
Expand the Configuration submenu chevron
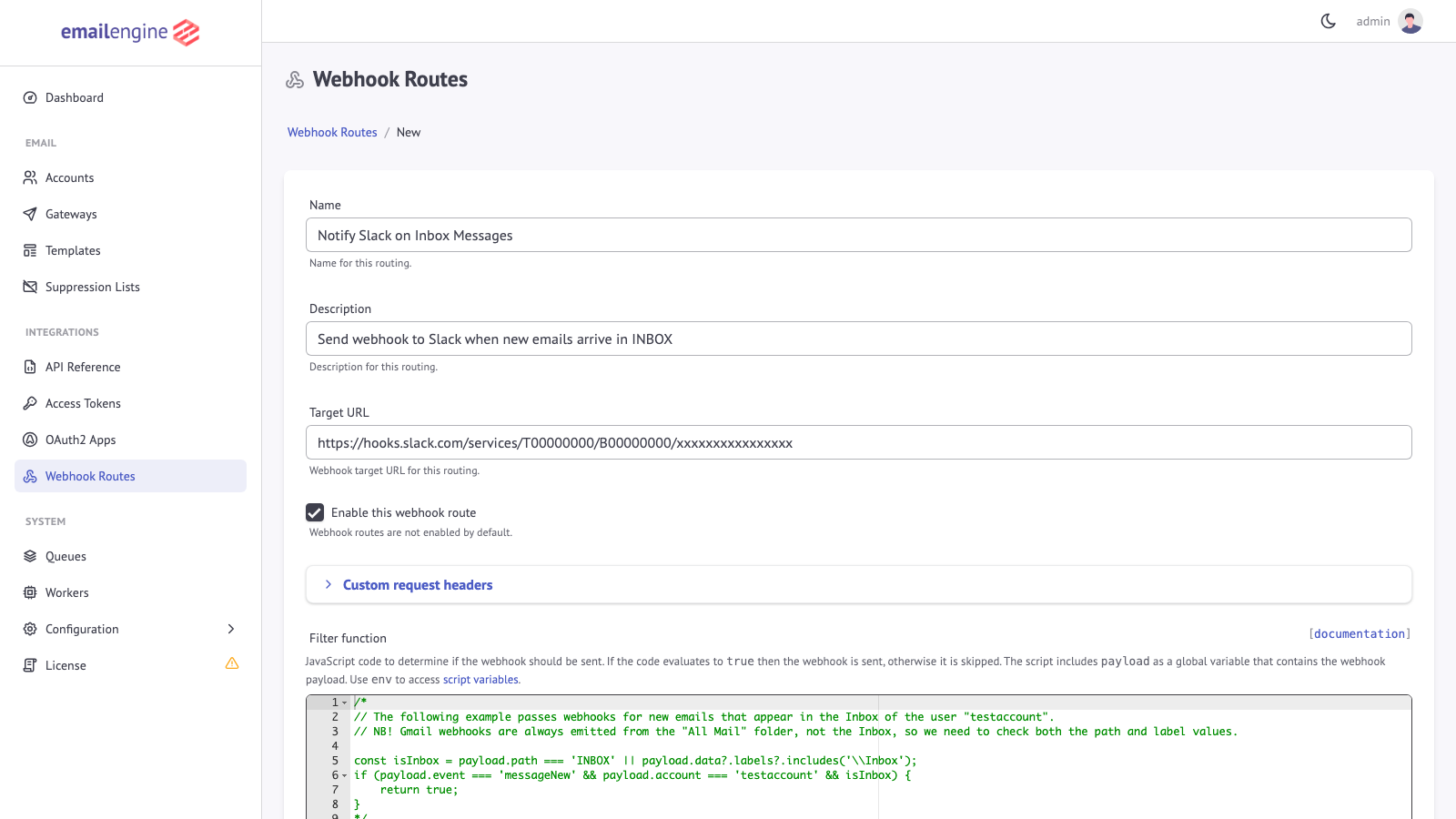point(231,629)
